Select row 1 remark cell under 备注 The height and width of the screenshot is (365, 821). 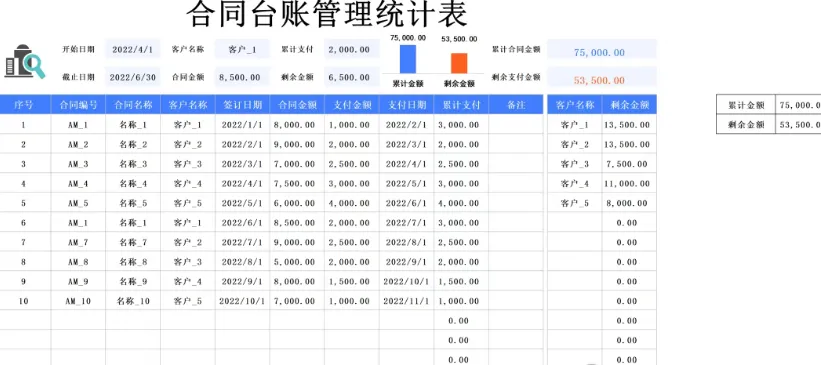516,125
